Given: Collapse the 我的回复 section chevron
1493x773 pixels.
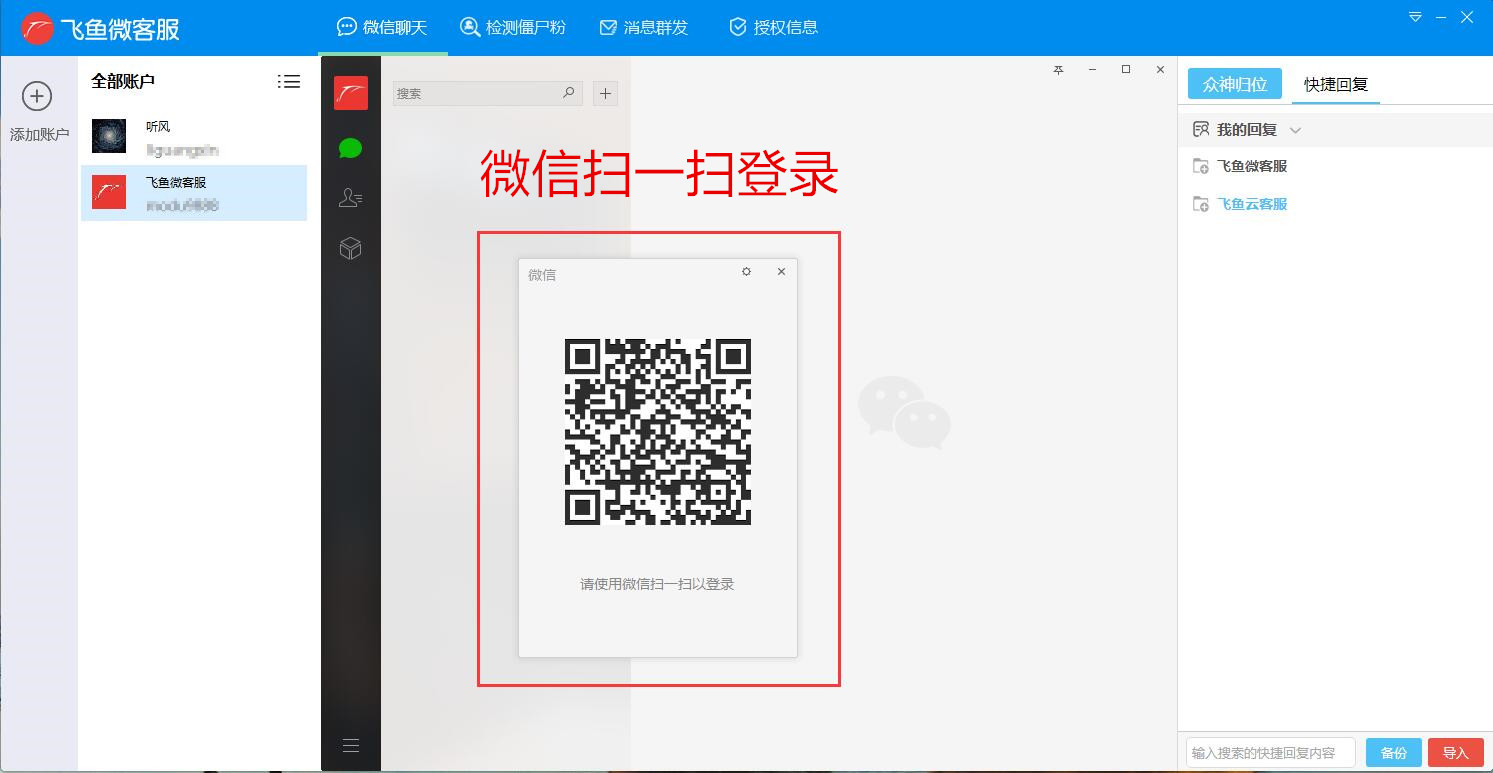Looking at the screenshot, I should click(x=1295, y=131).
